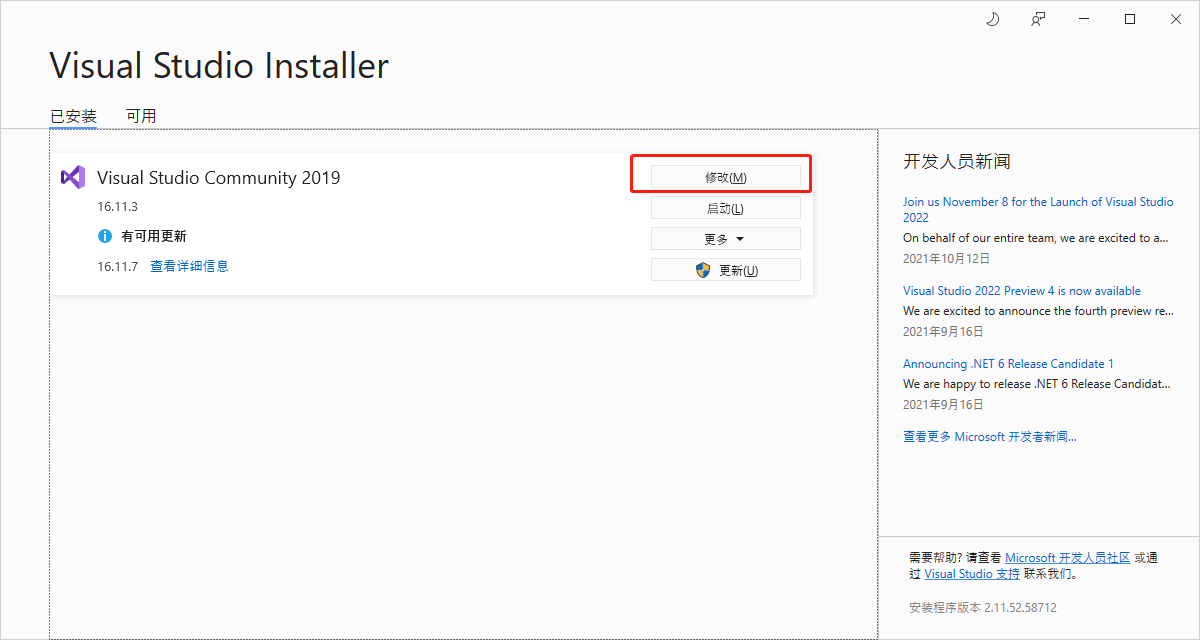Viewport: 1200px width, 640px height.
Task: Switch to the 已安装 tab
Action: tap(73, 116)
